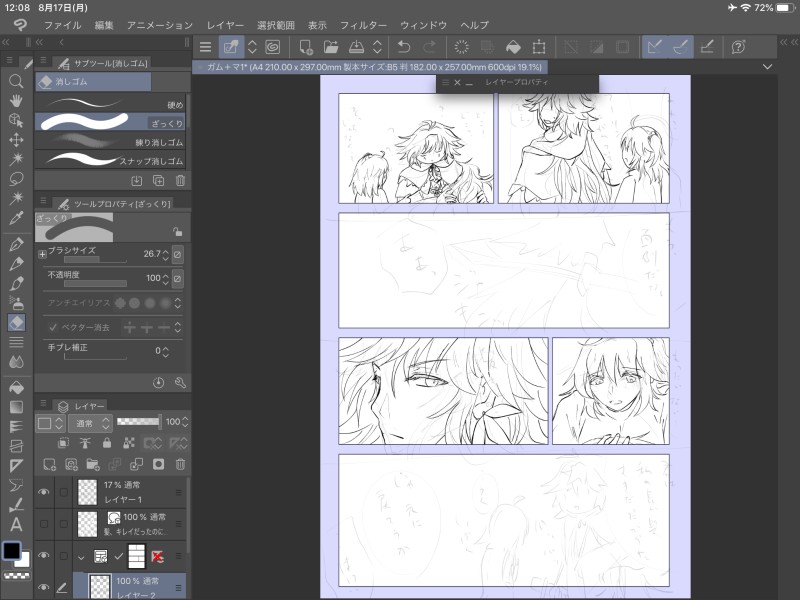Screen dimensions: 800x600
Task: Toggle visibility of the frame folder layer
Action: click(44, 556)
